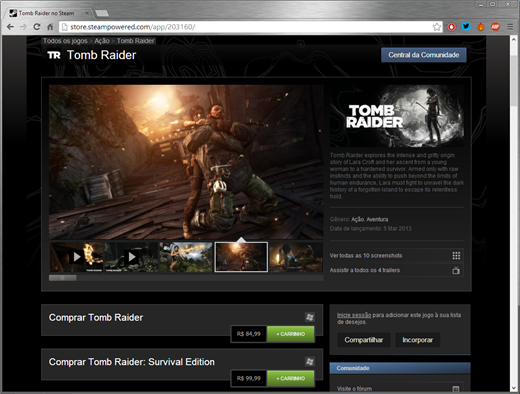
Task: Click the Comunidade section header
Action: click(400, 368)
